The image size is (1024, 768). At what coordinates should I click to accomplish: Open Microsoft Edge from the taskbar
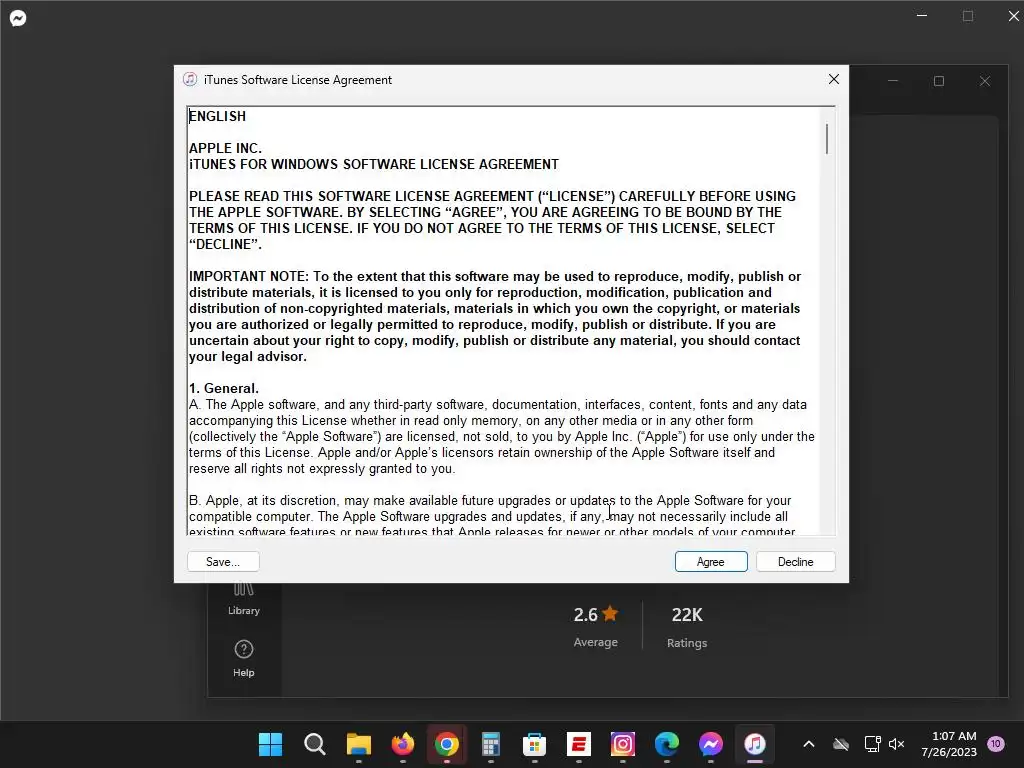667,744
